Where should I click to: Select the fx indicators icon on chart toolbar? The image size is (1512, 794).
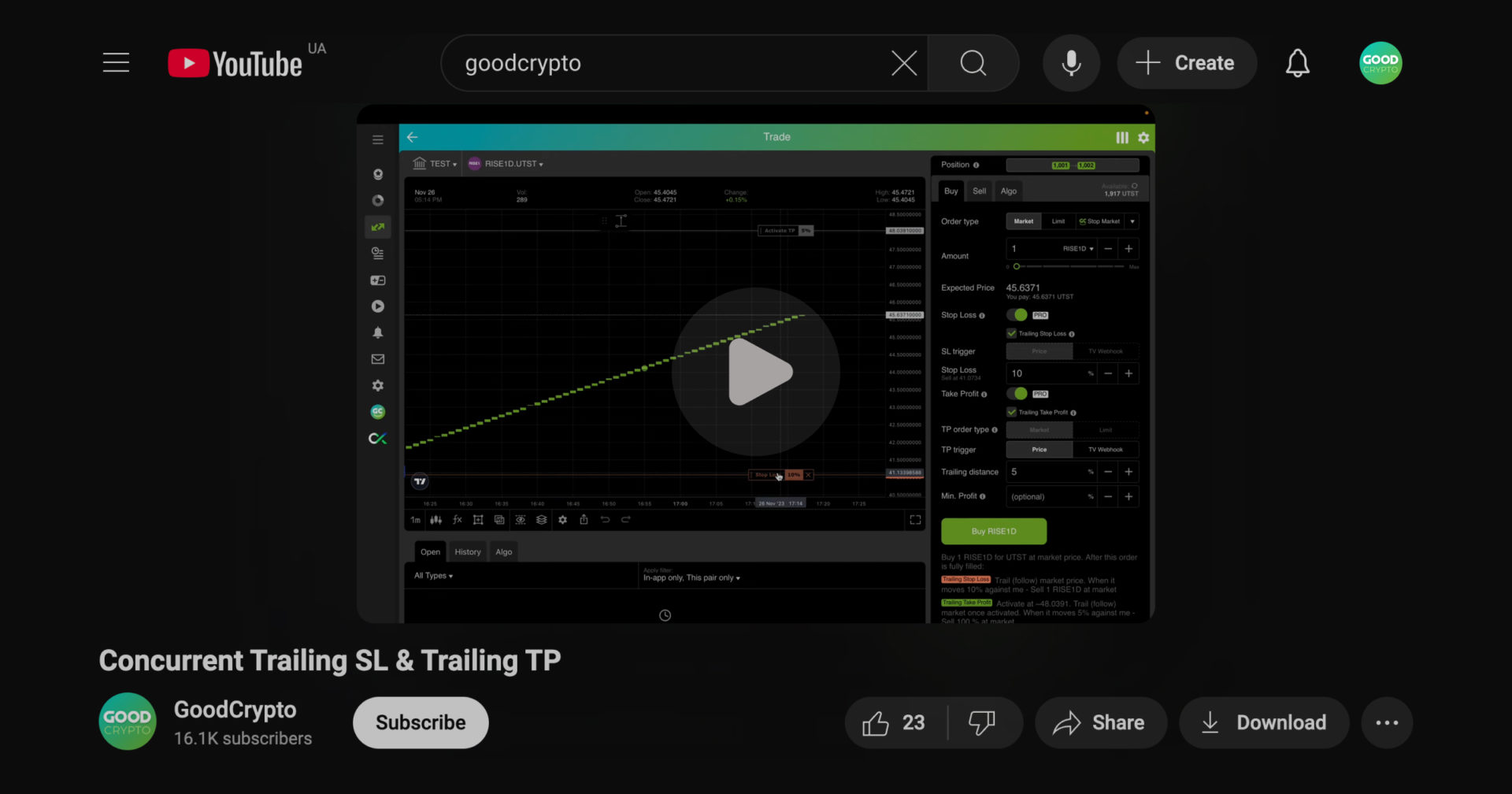457,520
